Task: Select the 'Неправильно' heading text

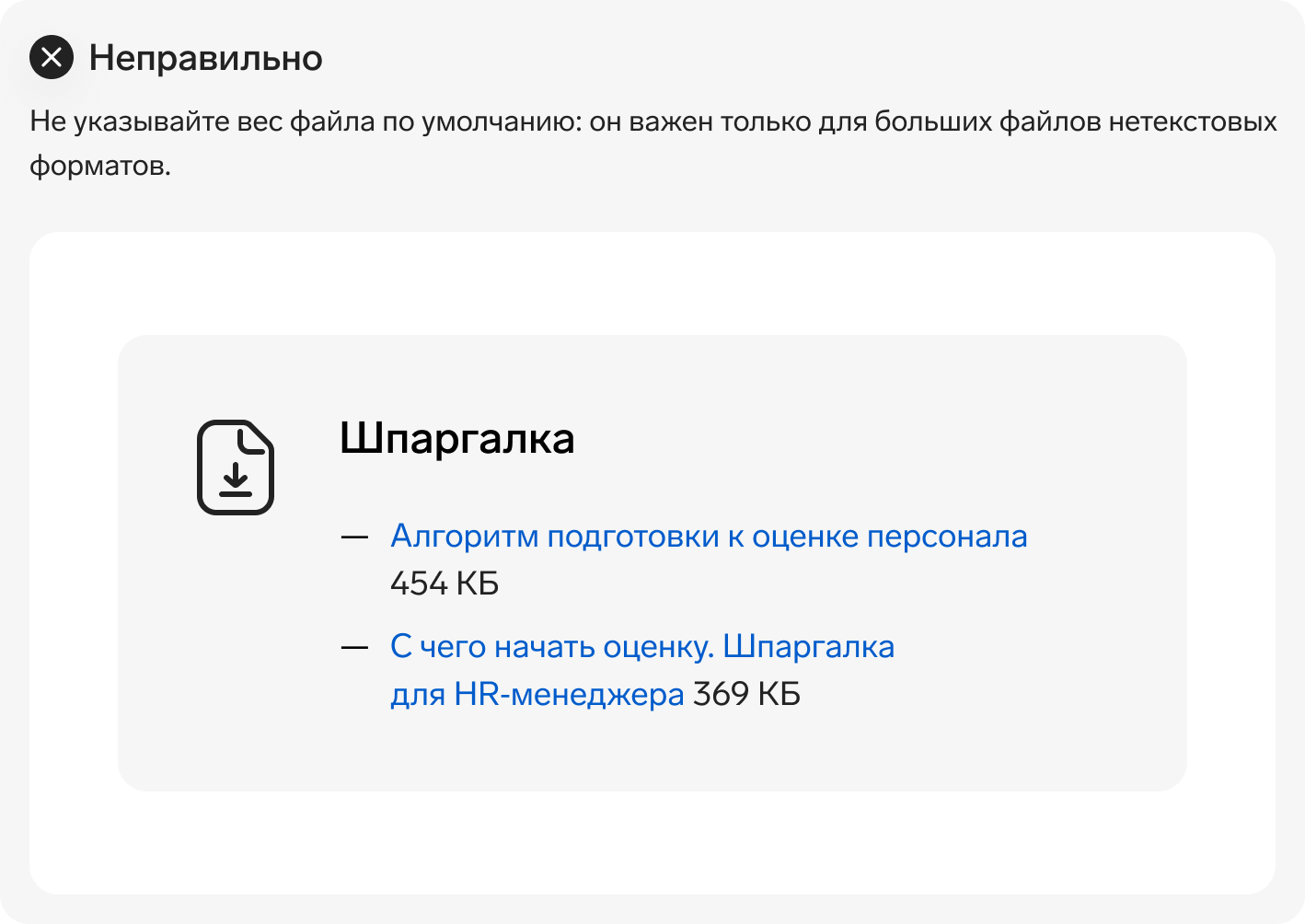Action: (206, 58)
